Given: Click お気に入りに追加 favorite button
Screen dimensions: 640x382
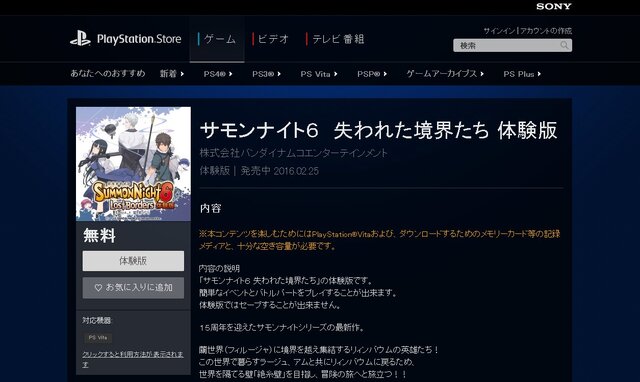Looking at the screenshot, I should [x=133, y=288].
